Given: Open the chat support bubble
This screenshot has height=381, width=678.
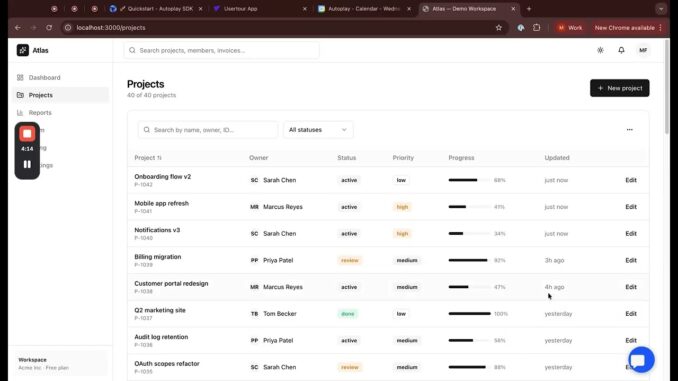Looking at the screenshot, I should [x=641, y=359].
